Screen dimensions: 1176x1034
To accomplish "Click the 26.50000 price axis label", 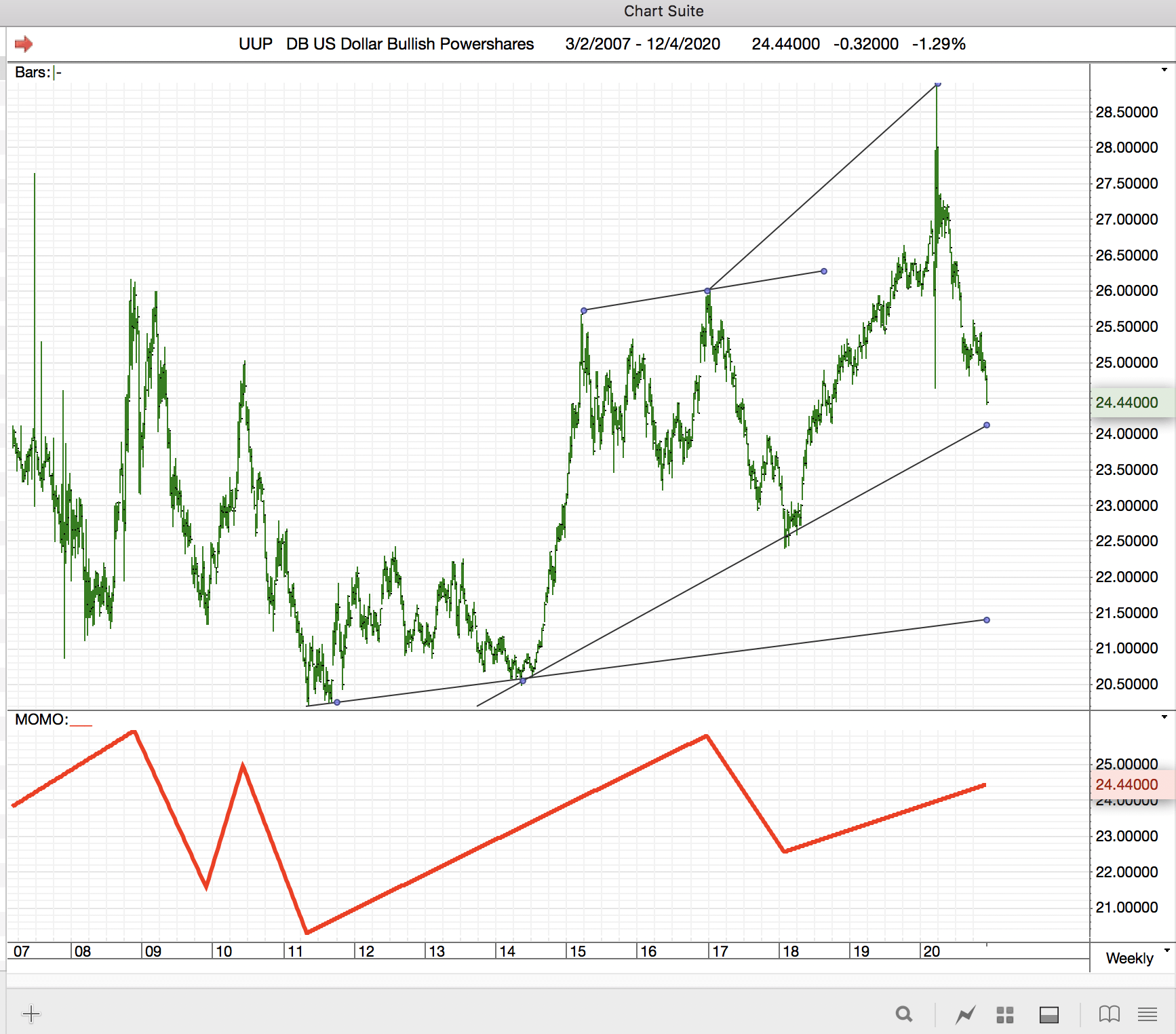I will coord(1127,255).
